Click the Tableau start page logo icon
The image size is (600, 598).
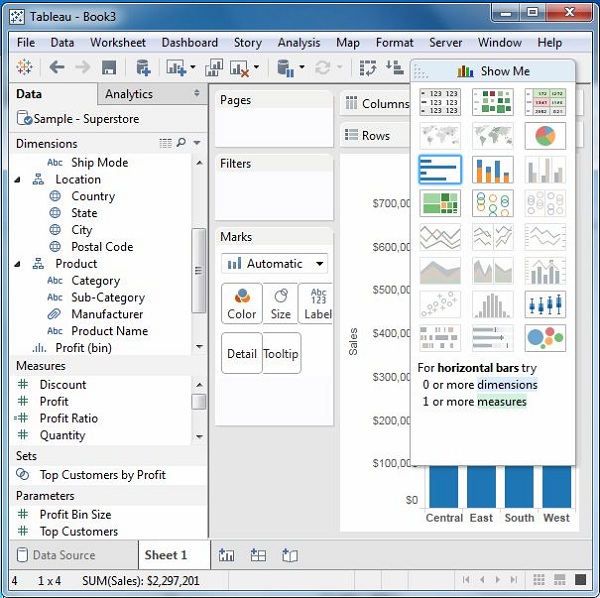[x=24, y=67]
